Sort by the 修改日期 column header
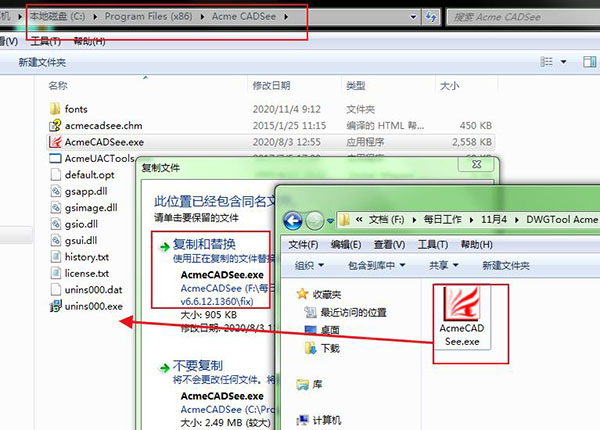 tap(271, 85)
